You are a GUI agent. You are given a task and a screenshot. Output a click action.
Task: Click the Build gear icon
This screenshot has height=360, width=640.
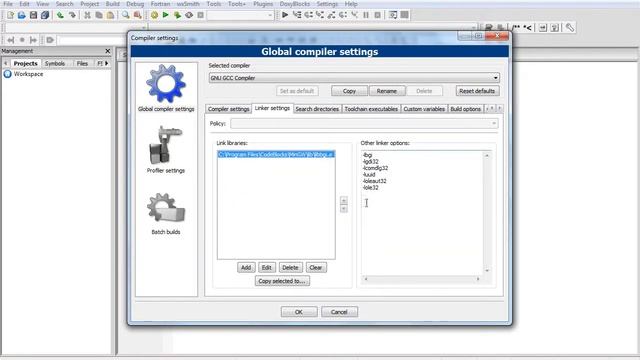(154, 15)
